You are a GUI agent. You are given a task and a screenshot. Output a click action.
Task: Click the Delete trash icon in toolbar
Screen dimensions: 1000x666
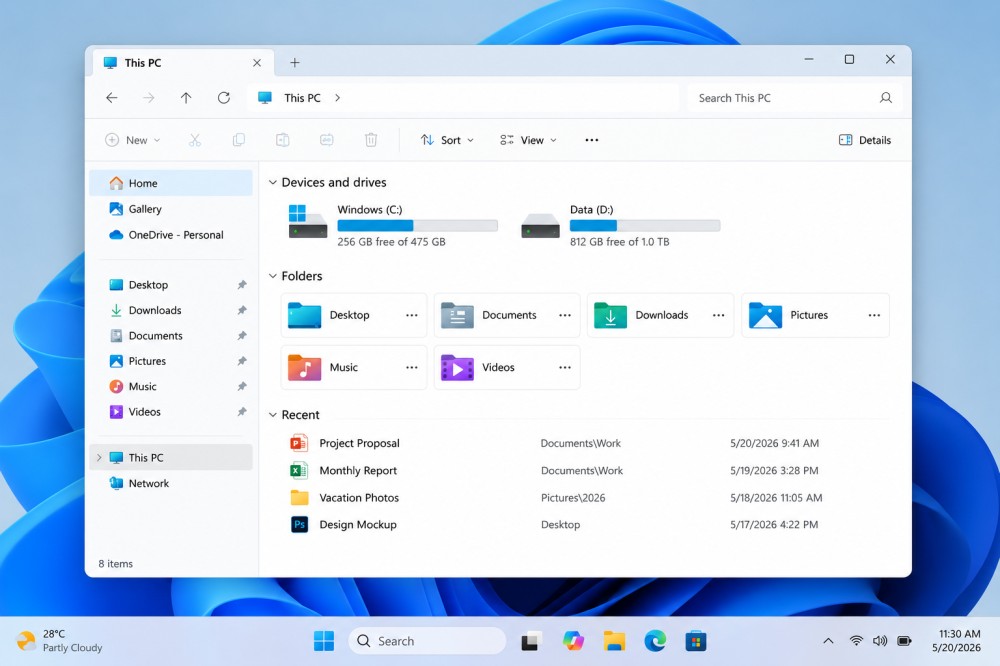point(371,140)
